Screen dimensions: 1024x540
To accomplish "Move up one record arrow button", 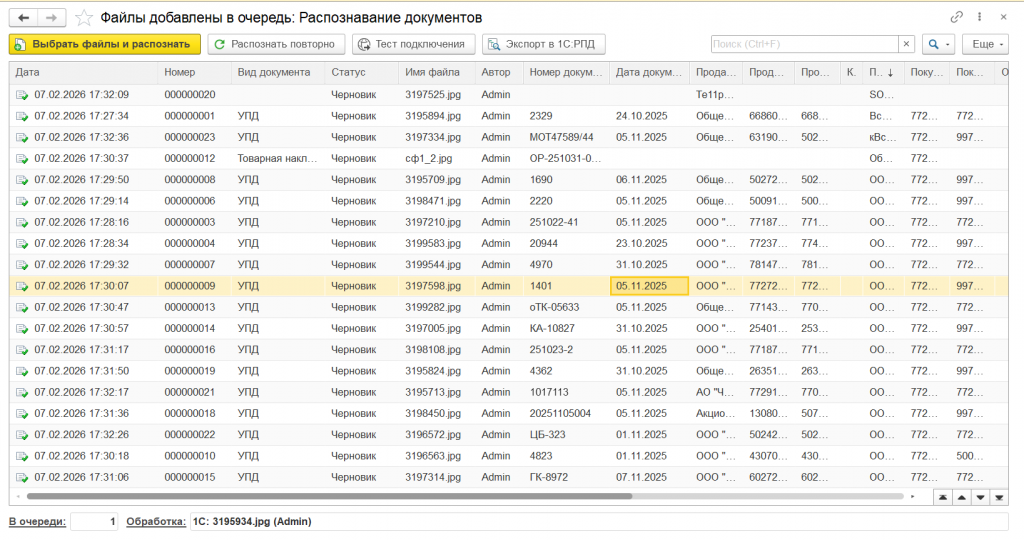I will click(x=961, y=498).
